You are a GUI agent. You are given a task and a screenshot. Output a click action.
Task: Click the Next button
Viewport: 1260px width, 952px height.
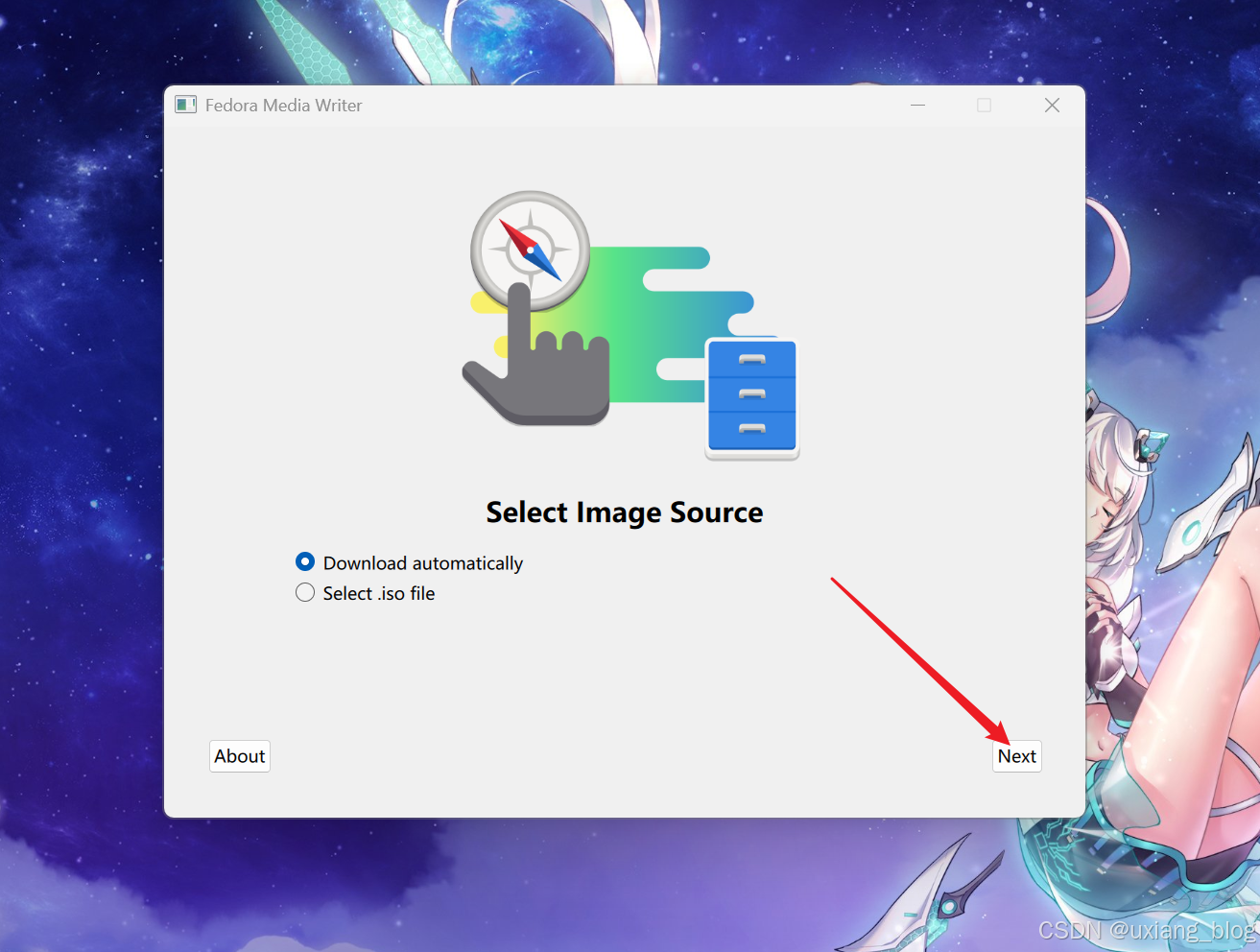coord(1017,756)
